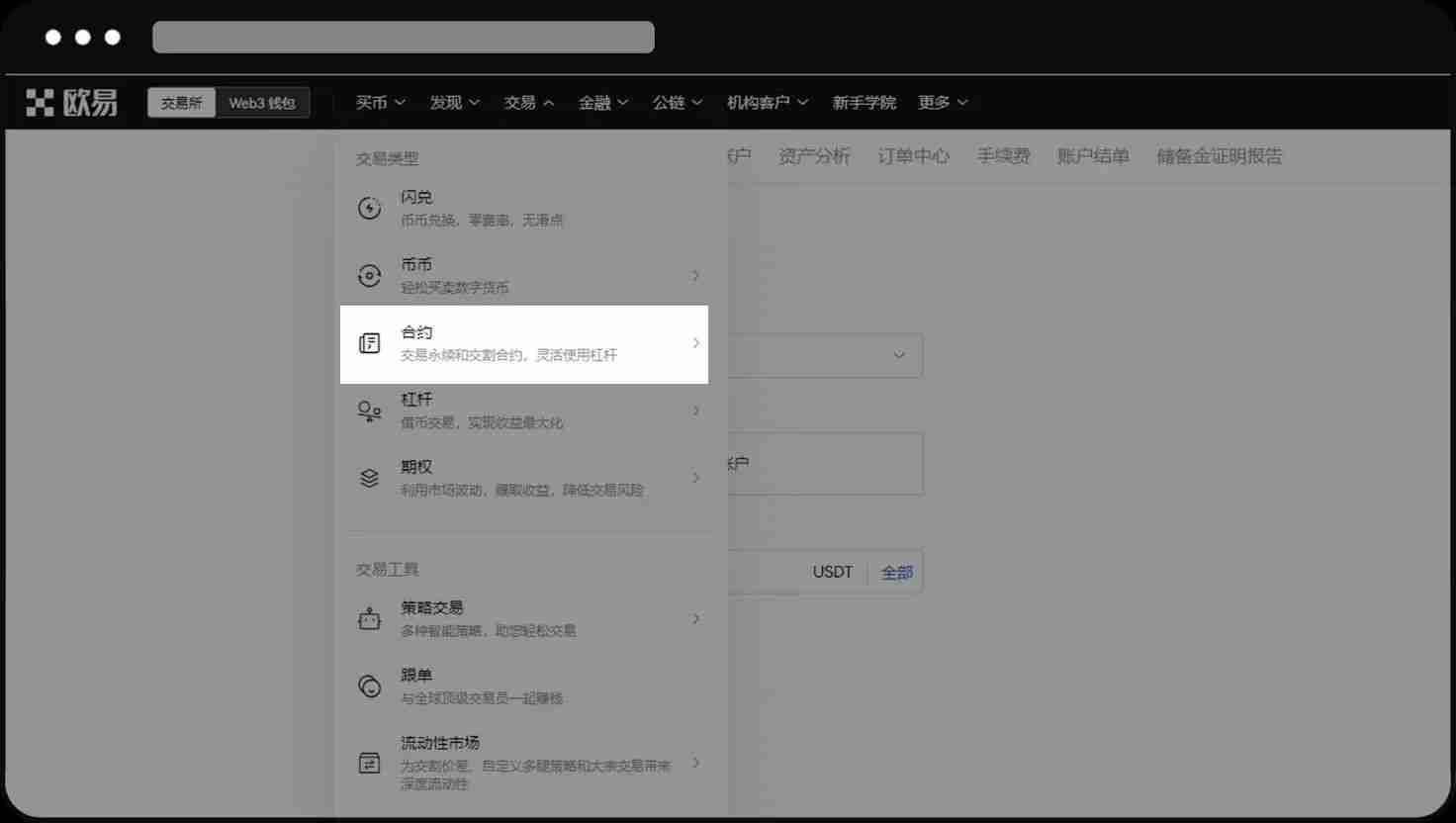Select the 期权 options layers icon
The height and width of the screenshot is (823, 1456).
pyautogui.click(x=369, y=478)
